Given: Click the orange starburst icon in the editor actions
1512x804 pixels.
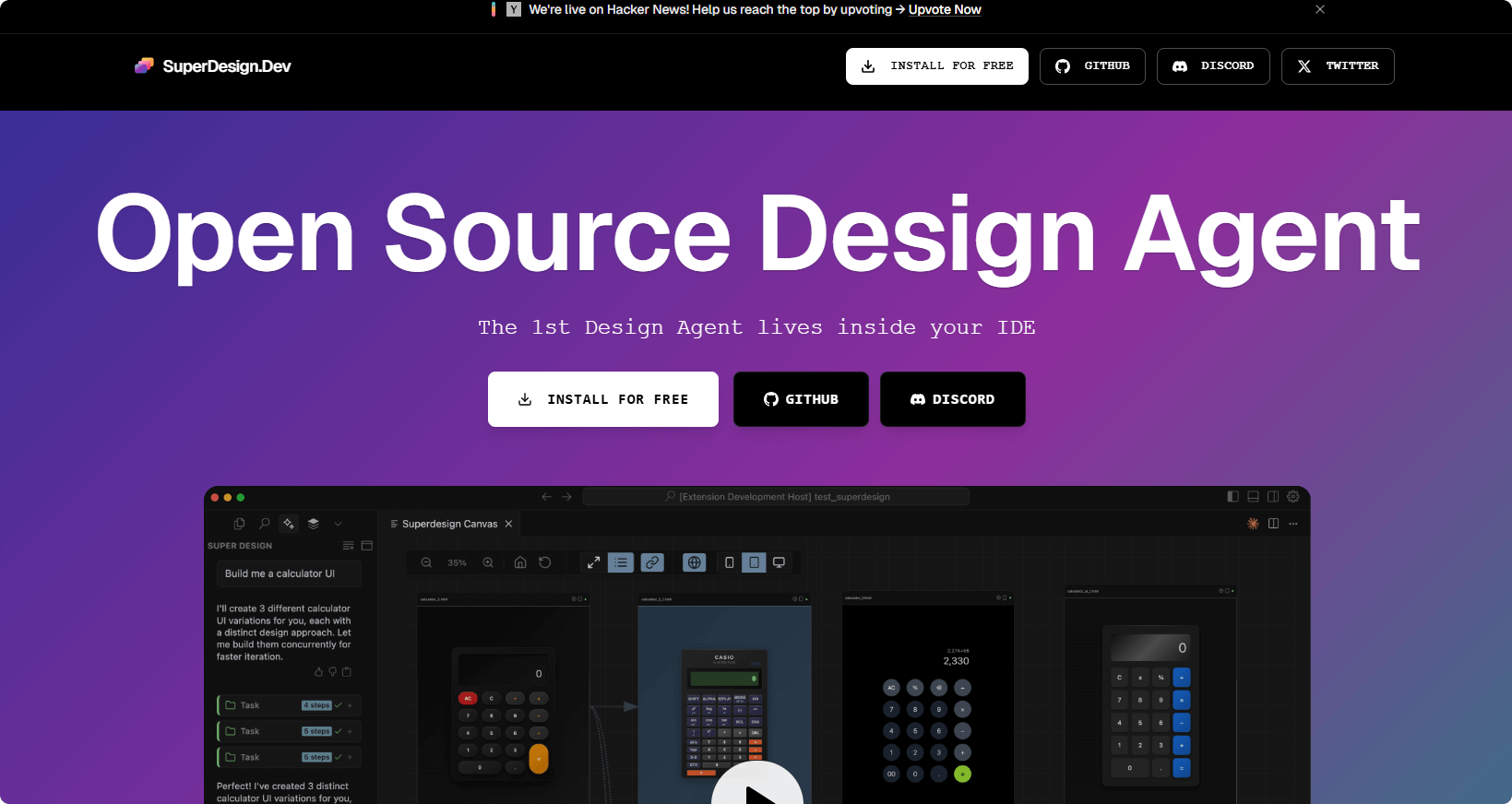Looking at the screenshot, I should [x=1253, y=524].
